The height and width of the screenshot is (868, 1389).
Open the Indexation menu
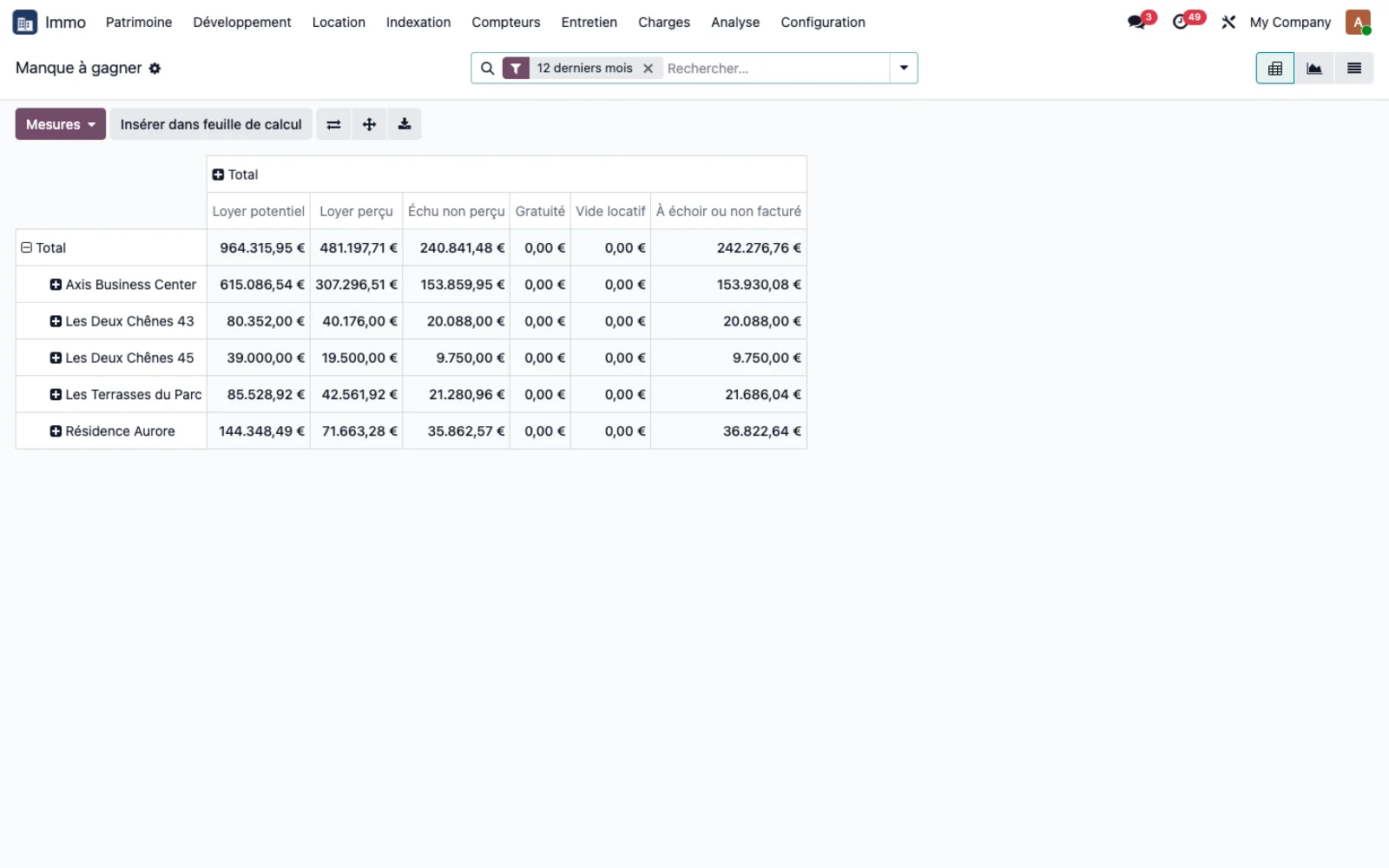coord(418,23)
